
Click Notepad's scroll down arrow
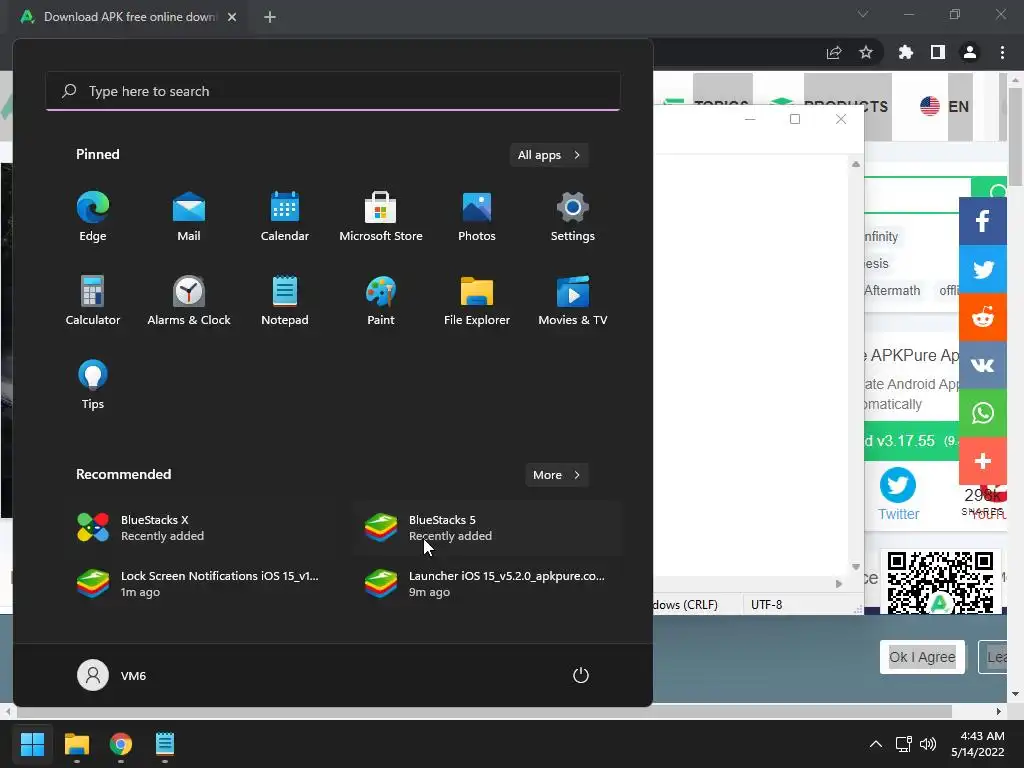tap(856, 567)
